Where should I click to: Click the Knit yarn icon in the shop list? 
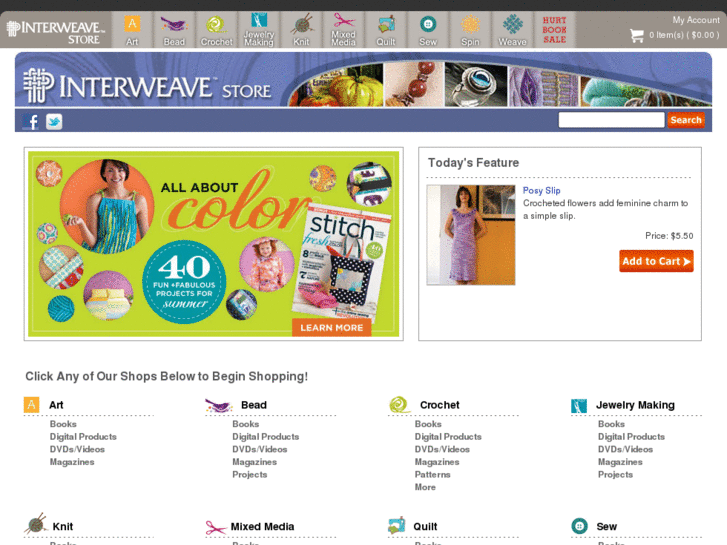36,524
